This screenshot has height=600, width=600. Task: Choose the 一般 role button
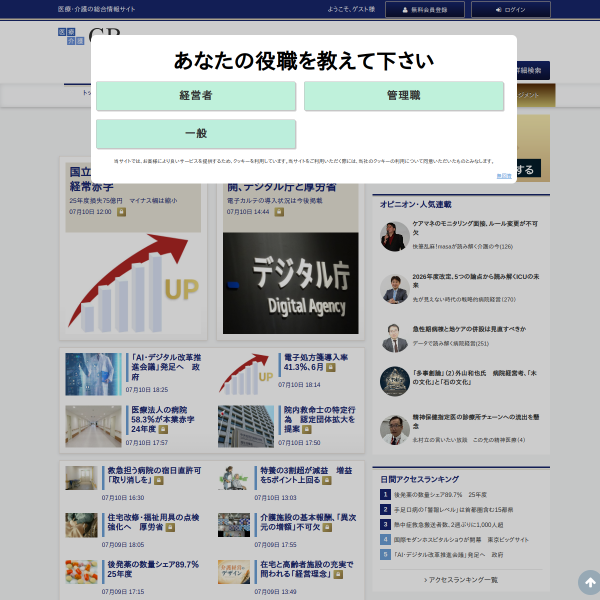coord(196,134)
